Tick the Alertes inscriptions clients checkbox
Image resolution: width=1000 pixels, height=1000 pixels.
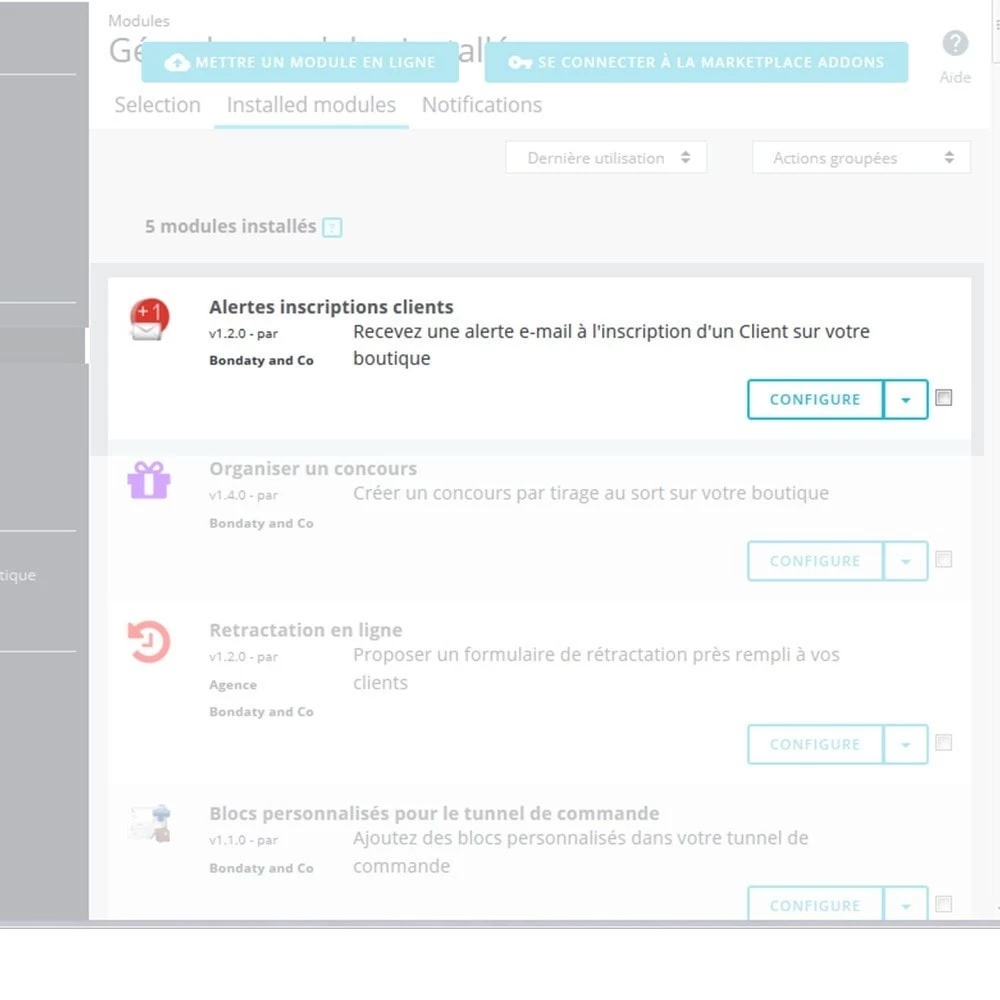[x=943, y=398]
